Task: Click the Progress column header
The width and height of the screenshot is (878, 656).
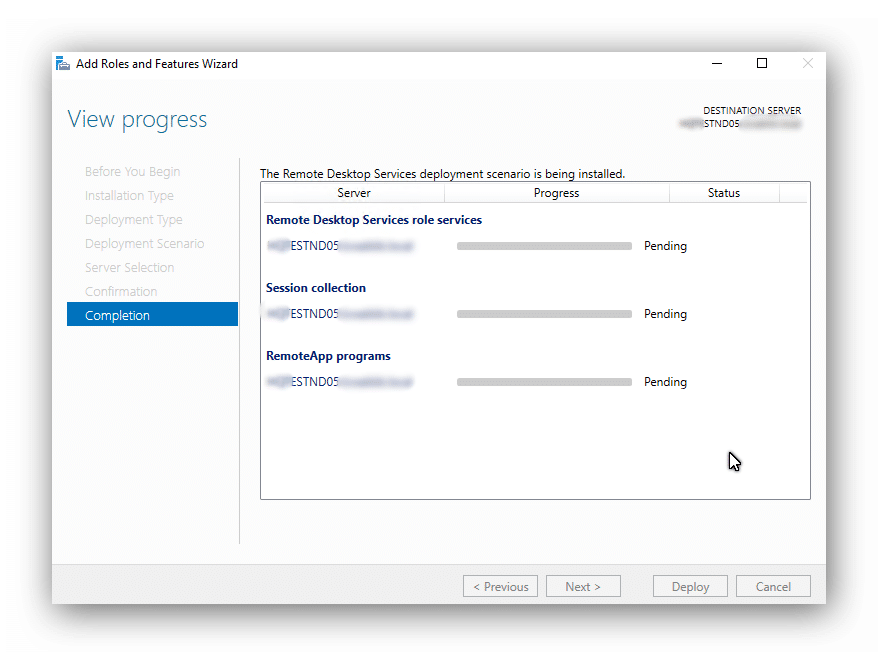Action: (x=557, y=193)
